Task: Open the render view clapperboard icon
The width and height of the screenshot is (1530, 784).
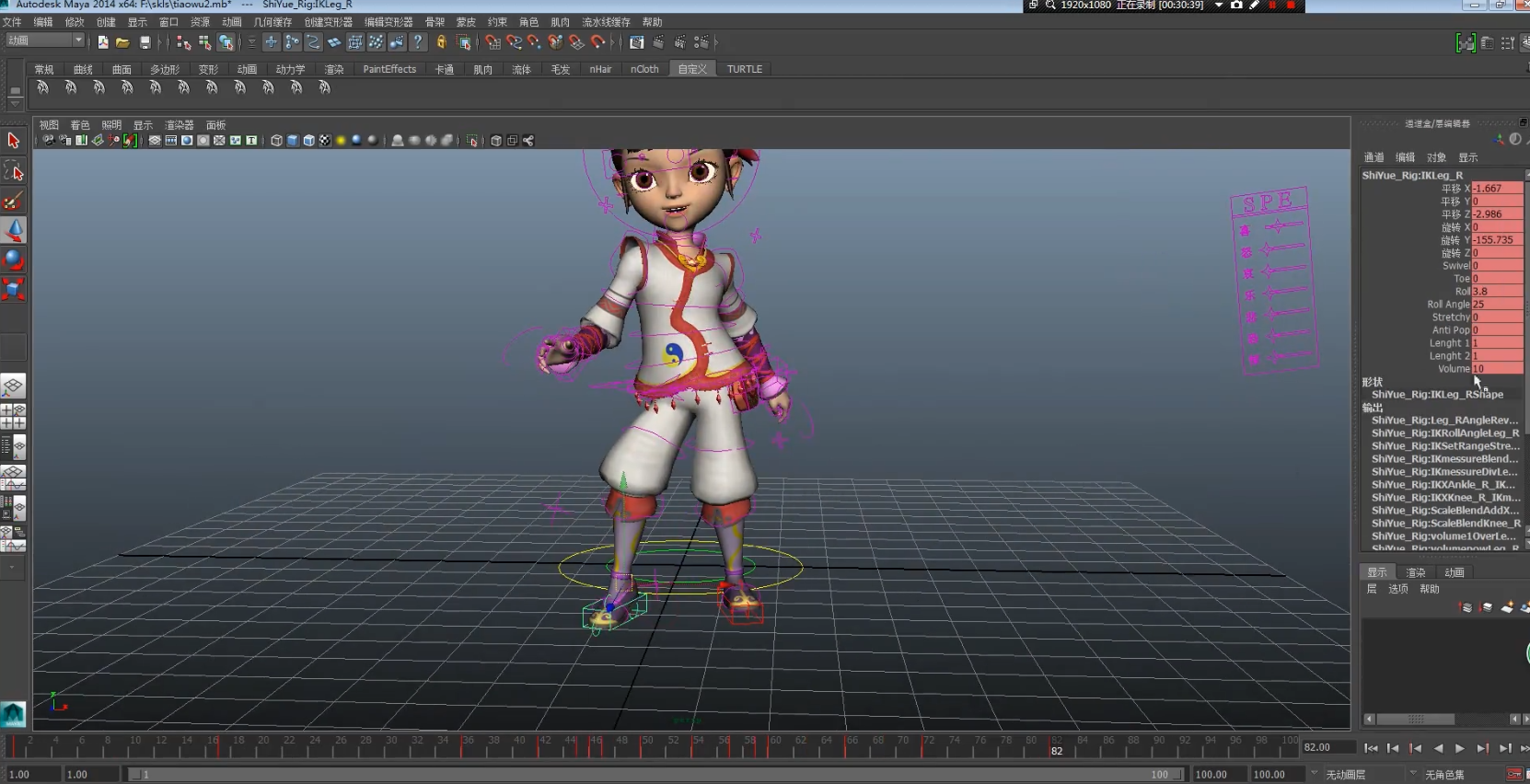Action: 637,42
